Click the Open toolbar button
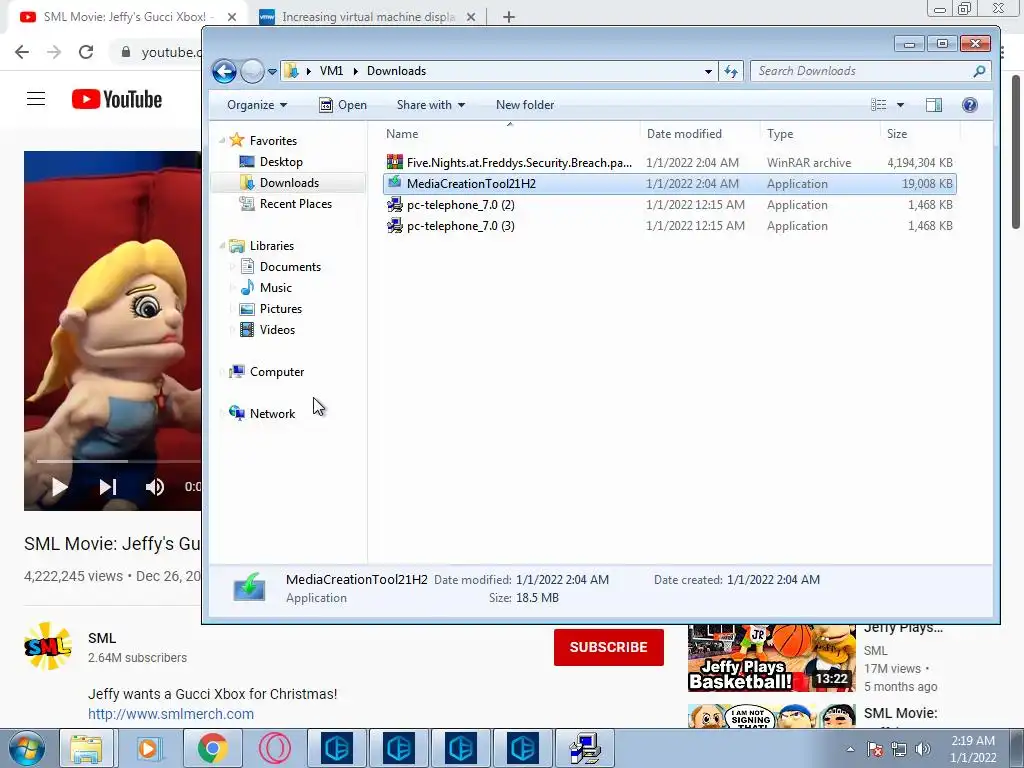 click(x=343, y=104)
